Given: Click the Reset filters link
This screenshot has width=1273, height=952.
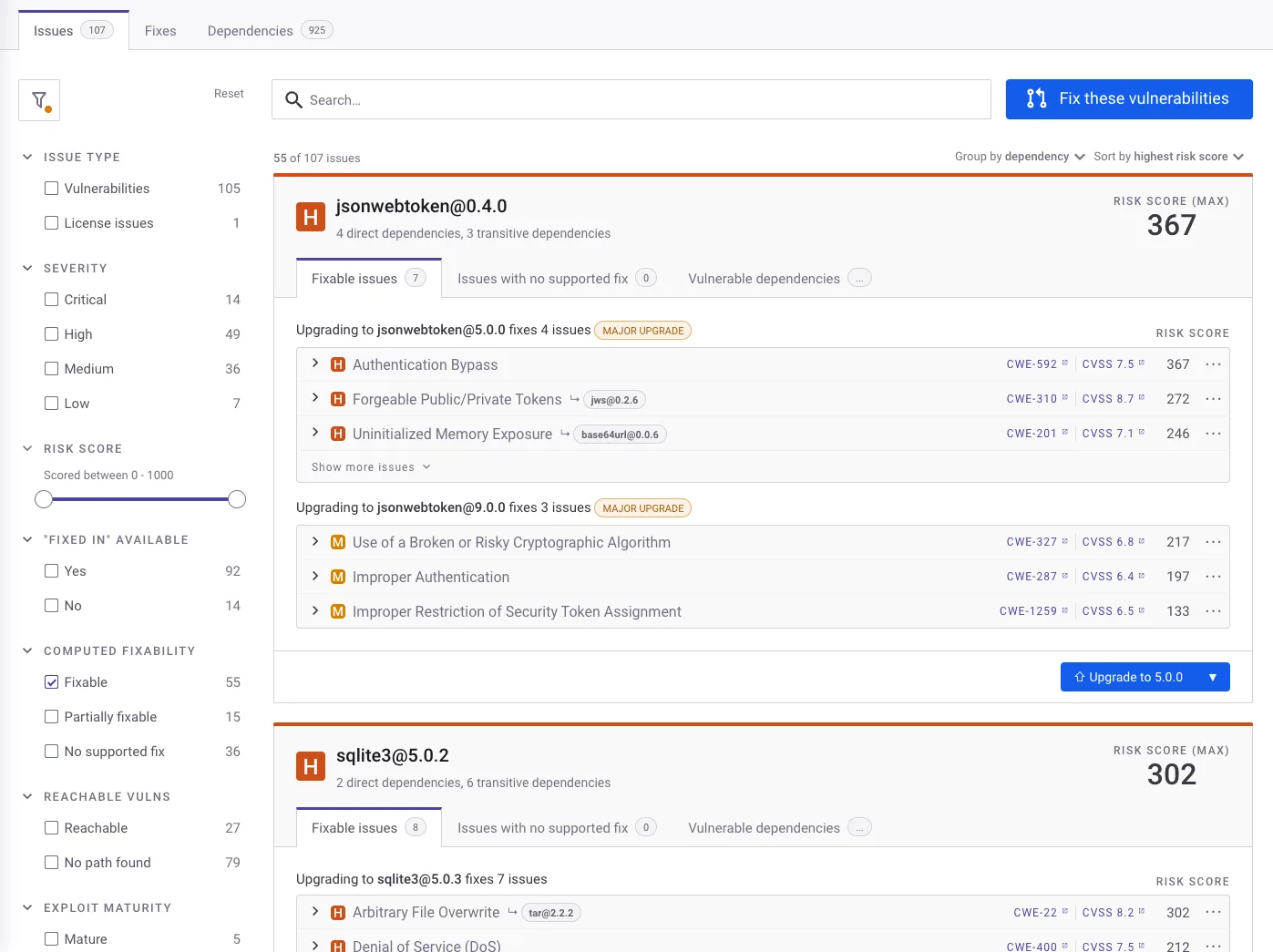Looking at the screenshot, I should pyautogui.click(x=229, y=93).
